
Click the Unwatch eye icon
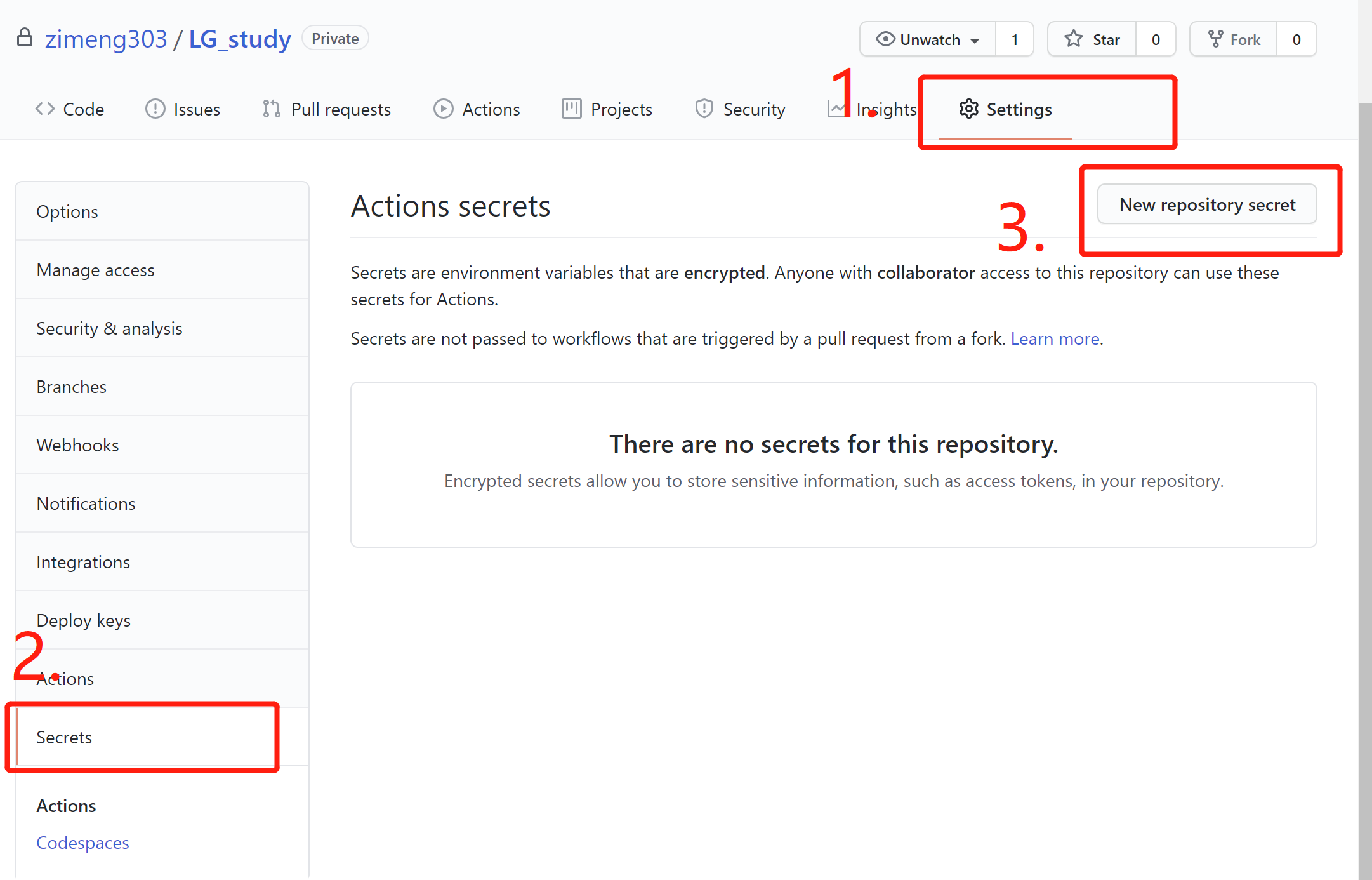[885, 39]
